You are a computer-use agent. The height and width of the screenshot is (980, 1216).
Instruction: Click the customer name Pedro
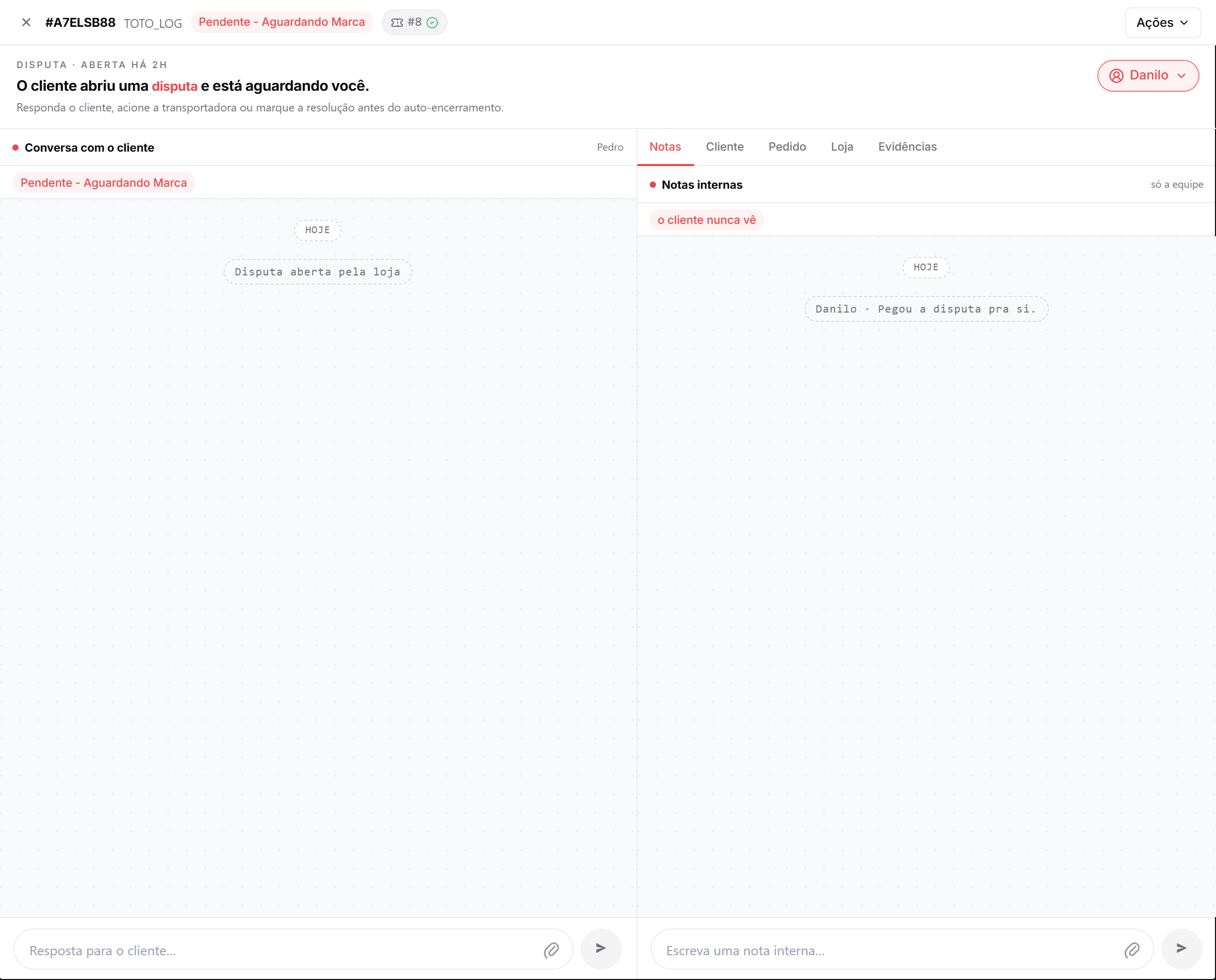click(x=610, y=148)
